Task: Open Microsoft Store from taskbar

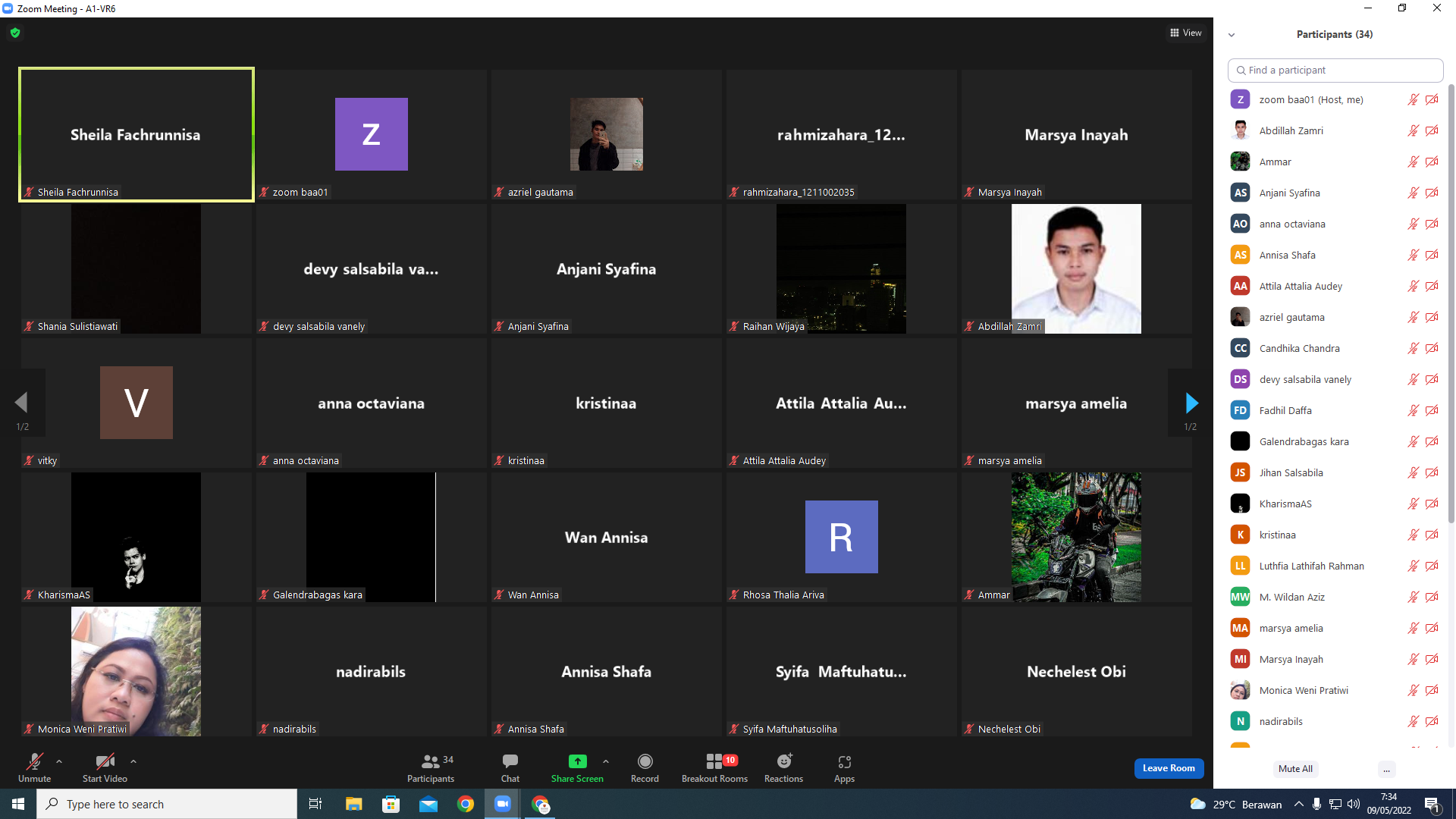Action: (391, 804)
